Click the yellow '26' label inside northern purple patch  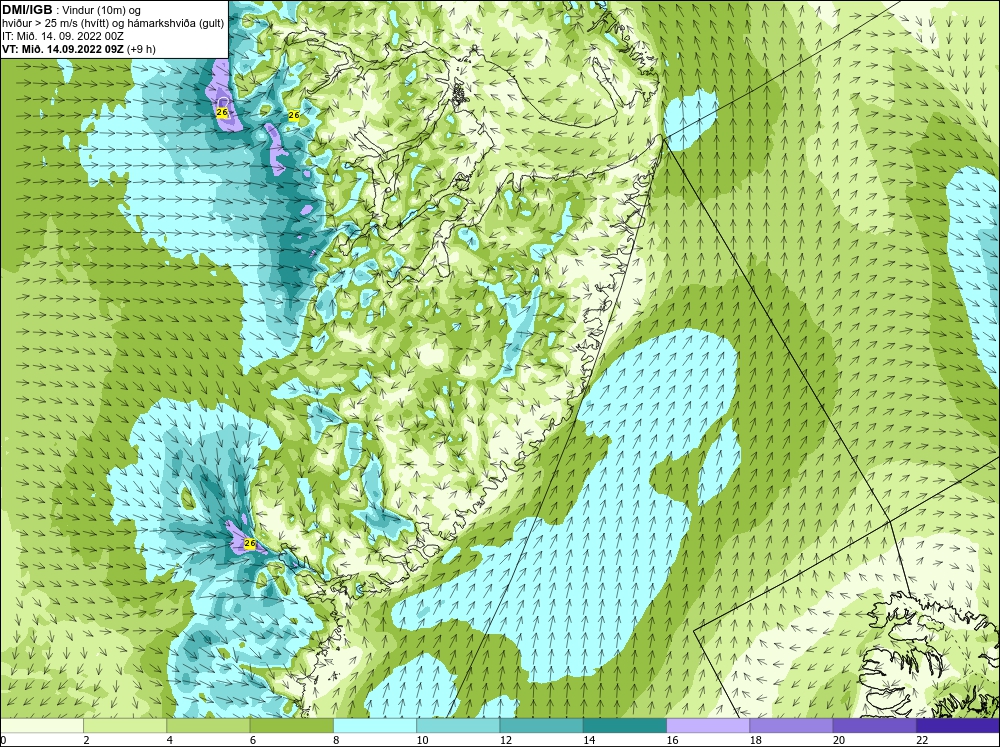(x=222, y=112)
